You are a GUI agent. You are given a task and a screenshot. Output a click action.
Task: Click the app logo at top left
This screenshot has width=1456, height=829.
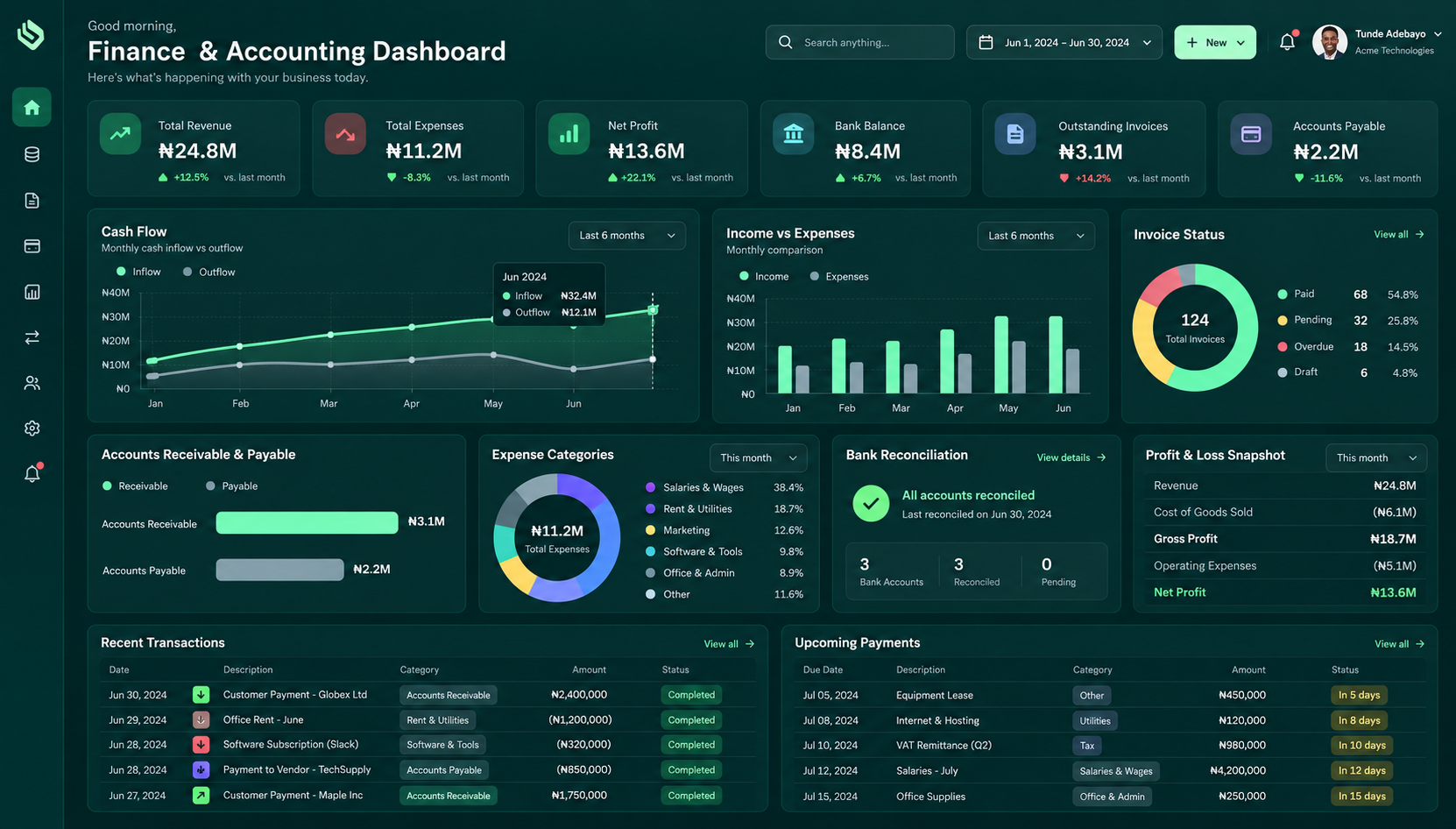point(31,35)
